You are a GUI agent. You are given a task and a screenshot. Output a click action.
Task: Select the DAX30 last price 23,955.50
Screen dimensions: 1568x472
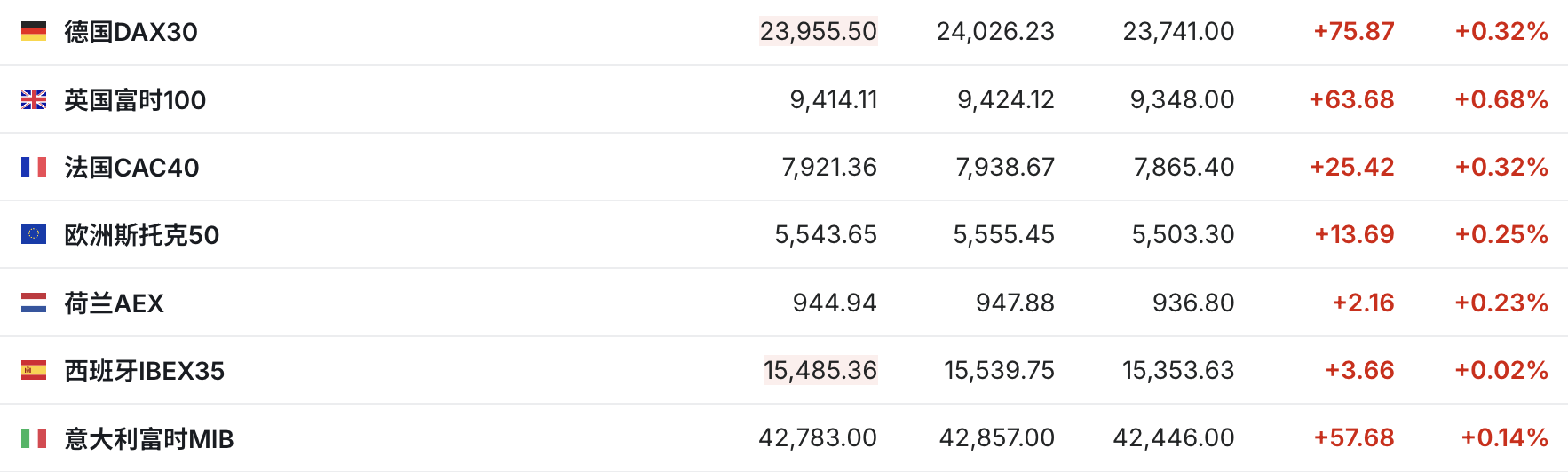[x=818, y=32]
